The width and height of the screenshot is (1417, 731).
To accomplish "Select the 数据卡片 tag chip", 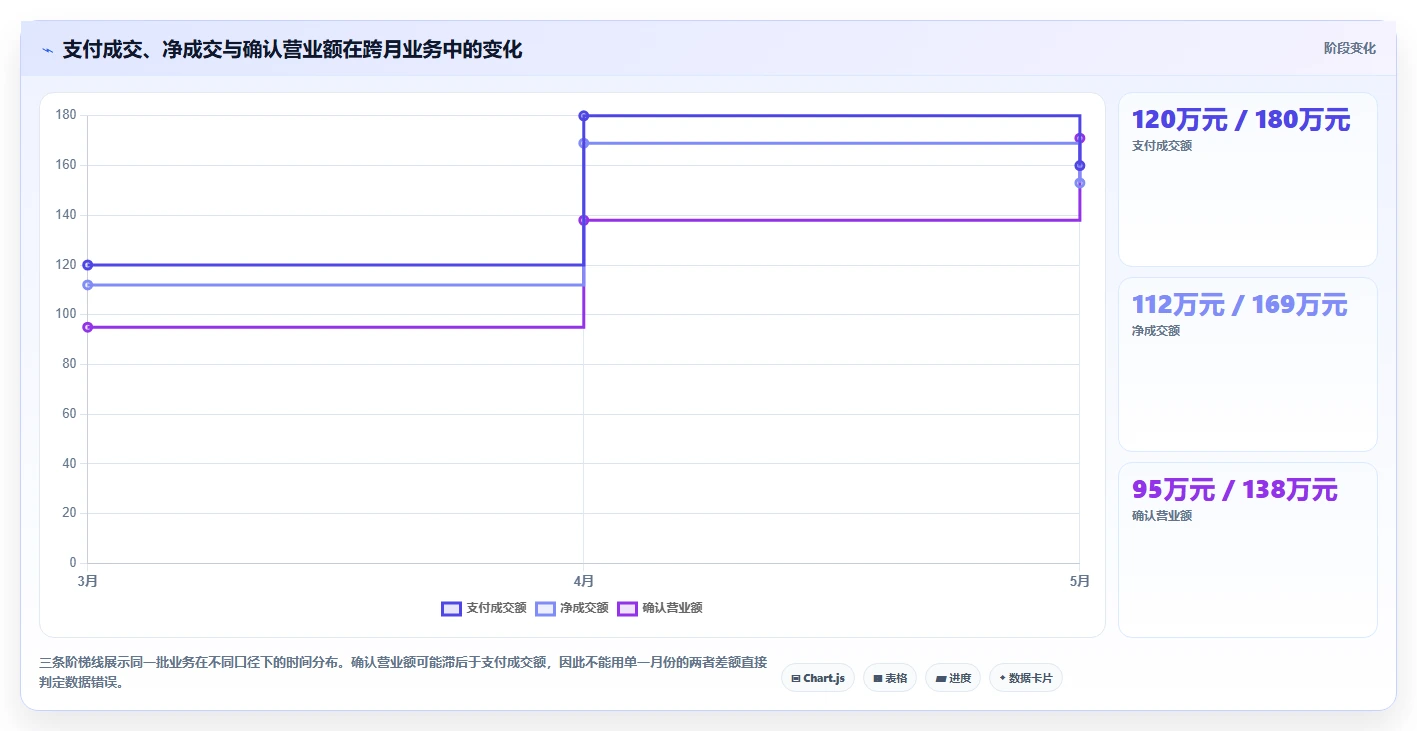I will (x=1025, y=678).
